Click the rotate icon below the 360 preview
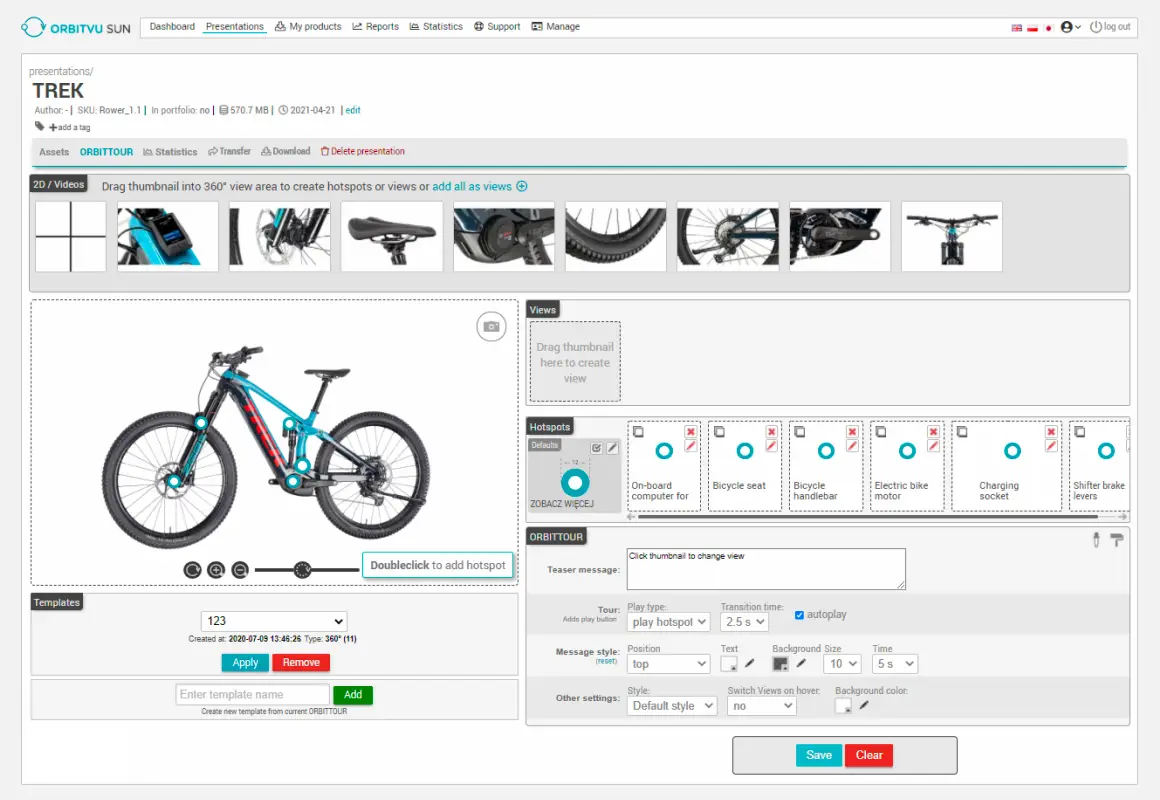Image resolution: width=1160 pixels, height=800 pixels. pyautogui.click(x=191, y=569)
